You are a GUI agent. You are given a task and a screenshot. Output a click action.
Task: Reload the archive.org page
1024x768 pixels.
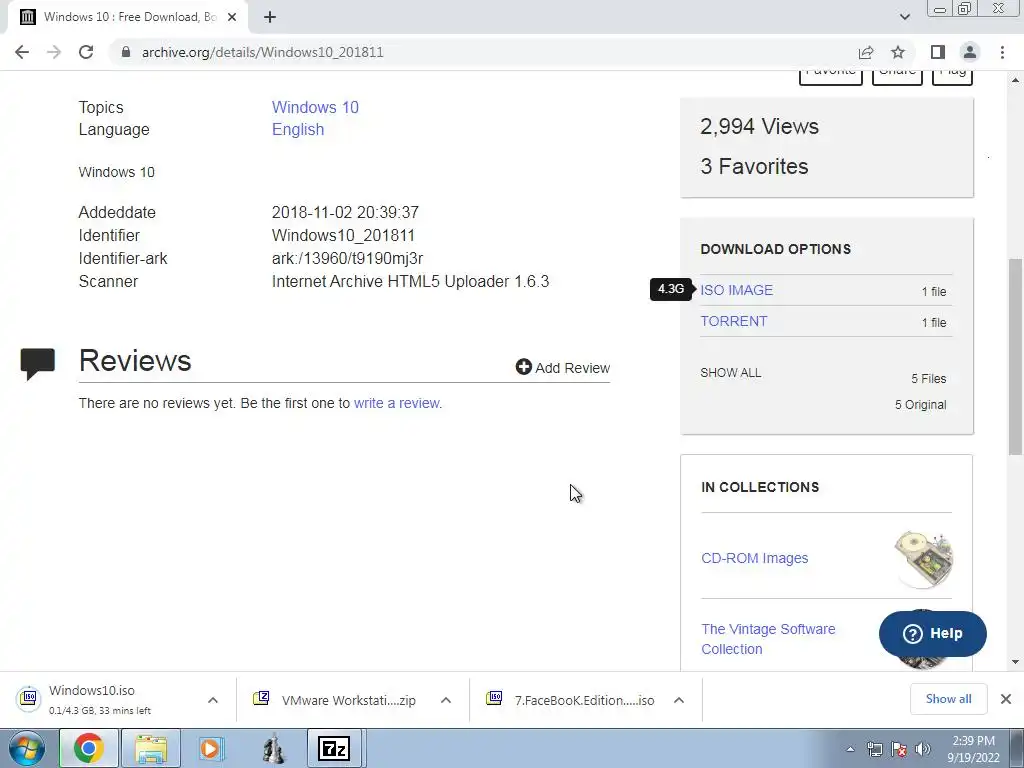pyautogui.click(x=86, y=52)
